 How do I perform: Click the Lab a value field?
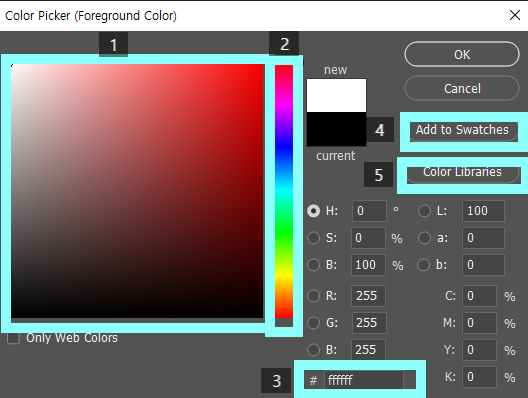483,238
